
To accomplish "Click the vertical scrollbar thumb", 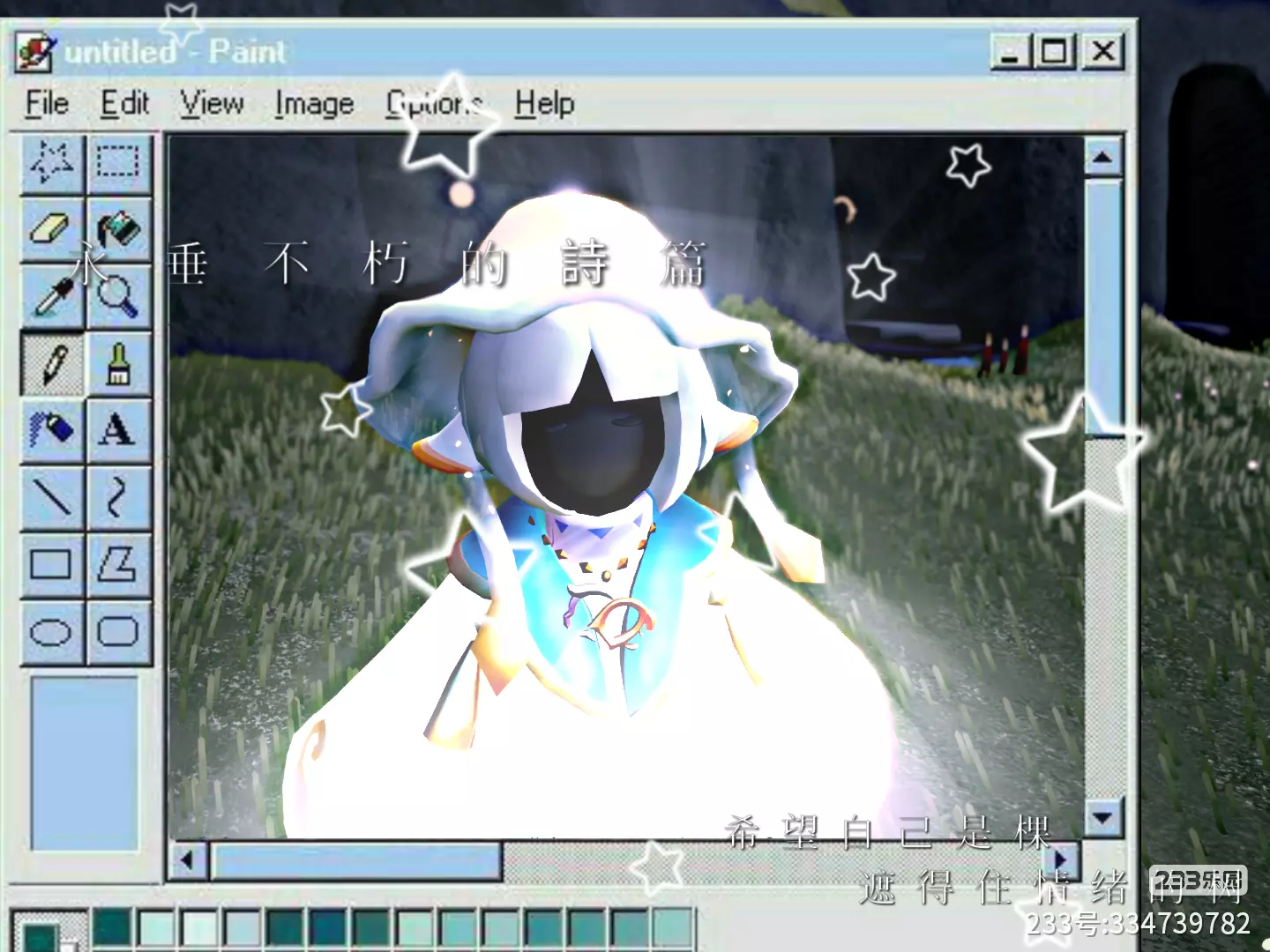I will (x=1102, y=309).
